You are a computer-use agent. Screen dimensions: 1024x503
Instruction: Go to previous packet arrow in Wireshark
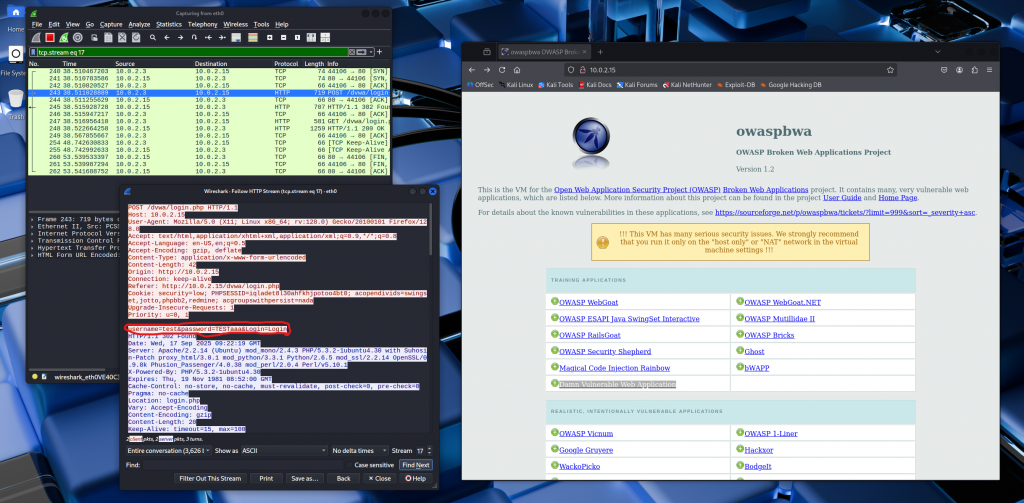(x=167, y=37)
